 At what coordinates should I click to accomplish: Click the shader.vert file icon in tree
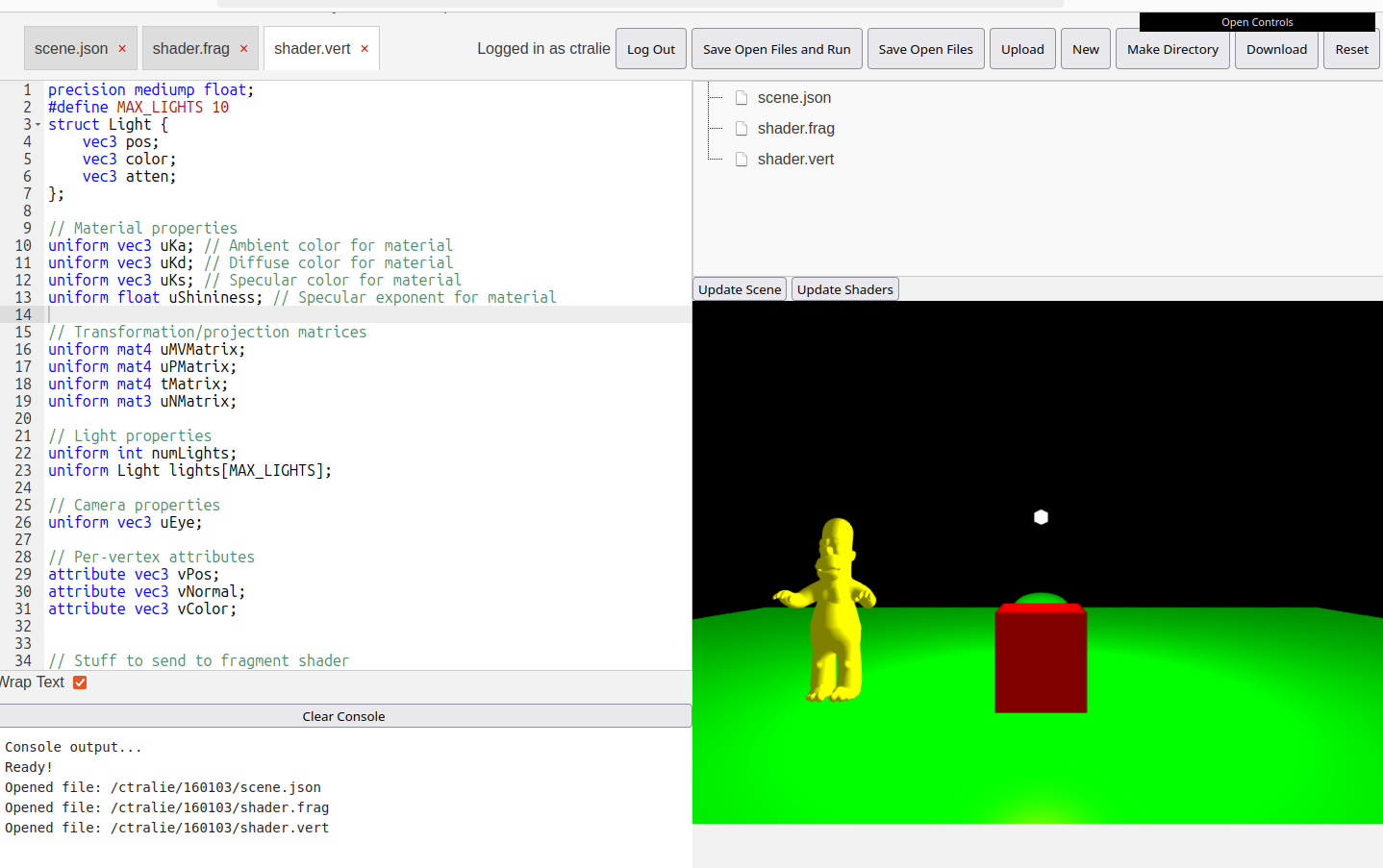click(x=742, y=160)
